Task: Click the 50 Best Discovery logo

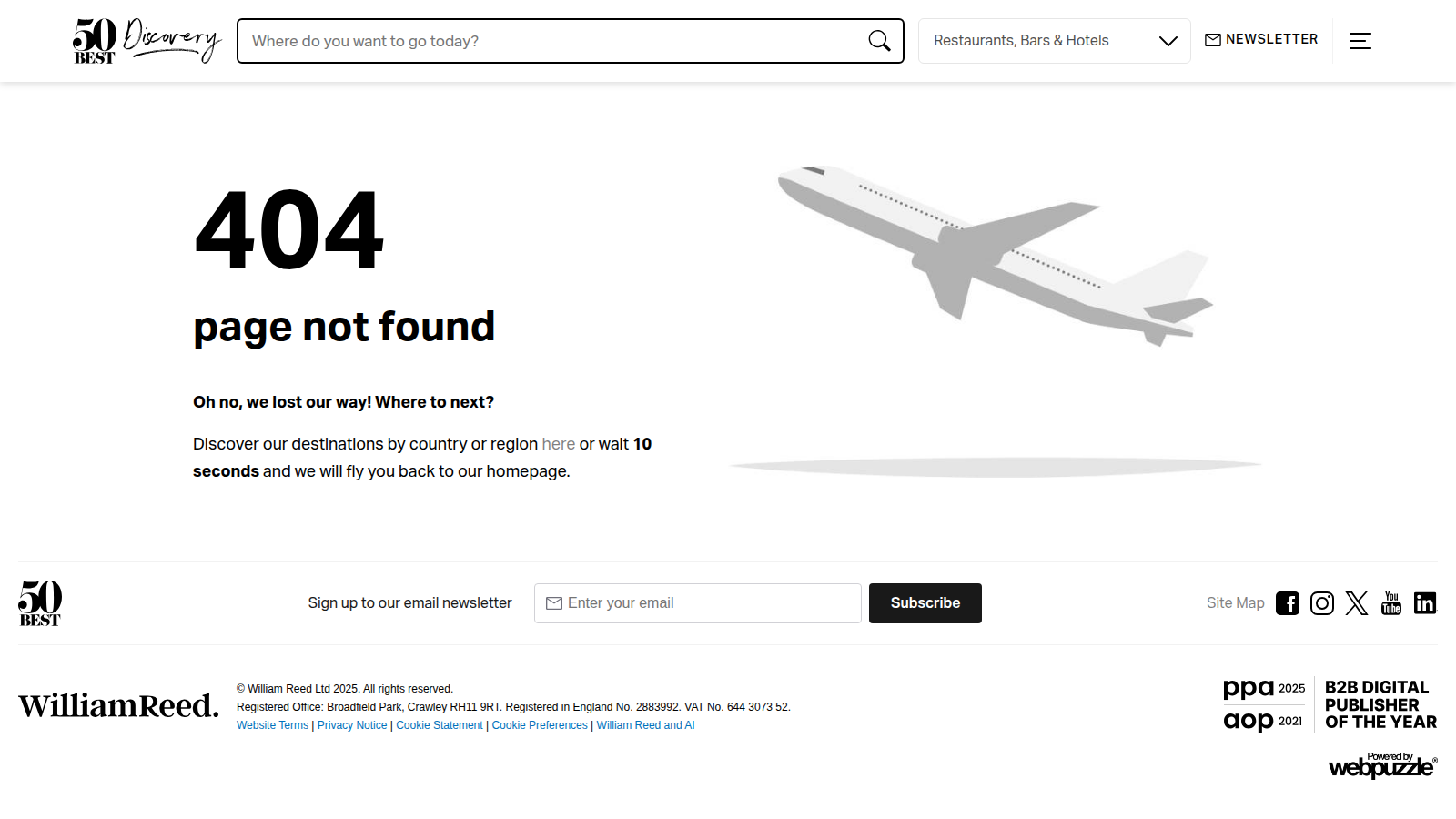Action: coord(147,41)
